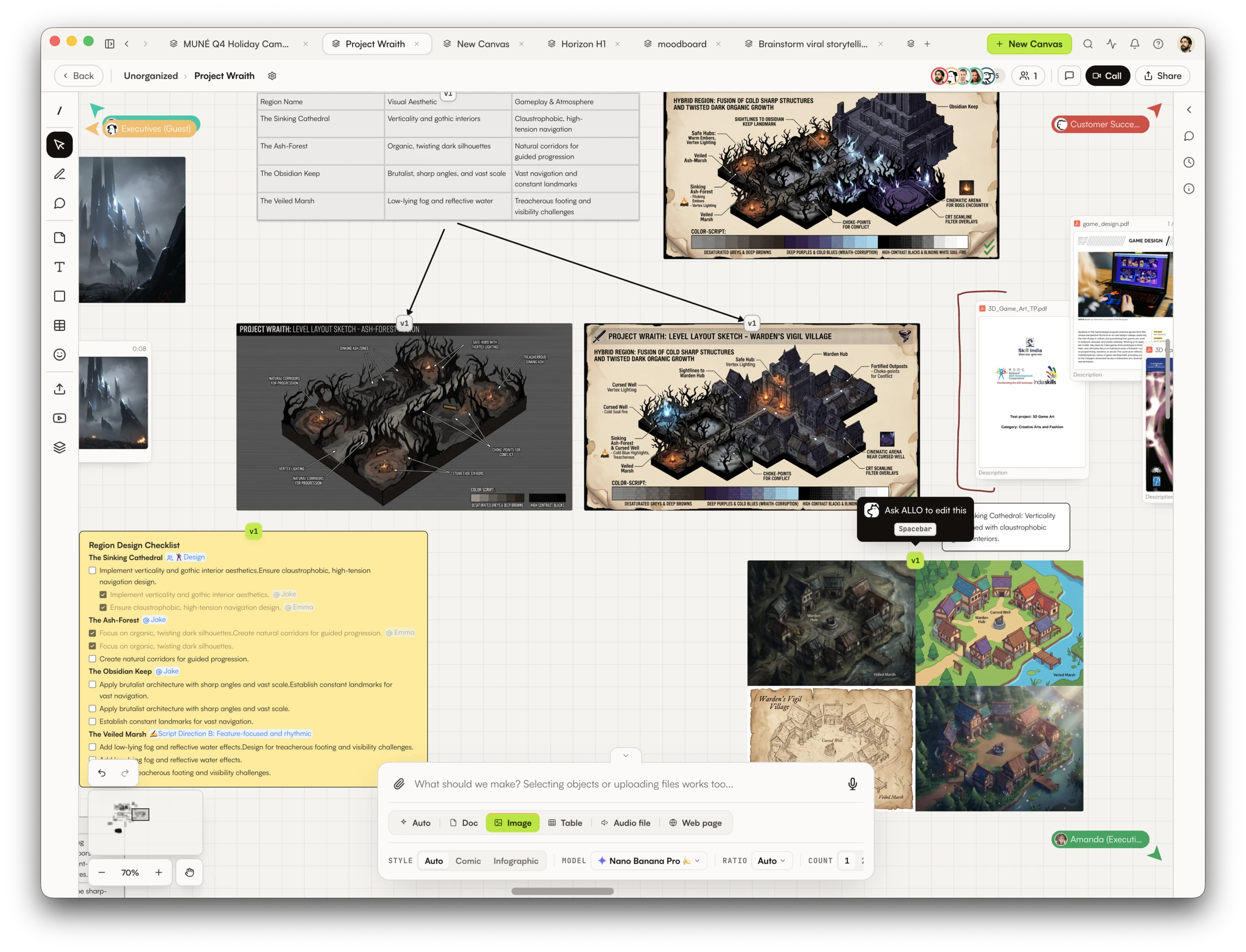Insert a table from left toolbar

[59, 325]
